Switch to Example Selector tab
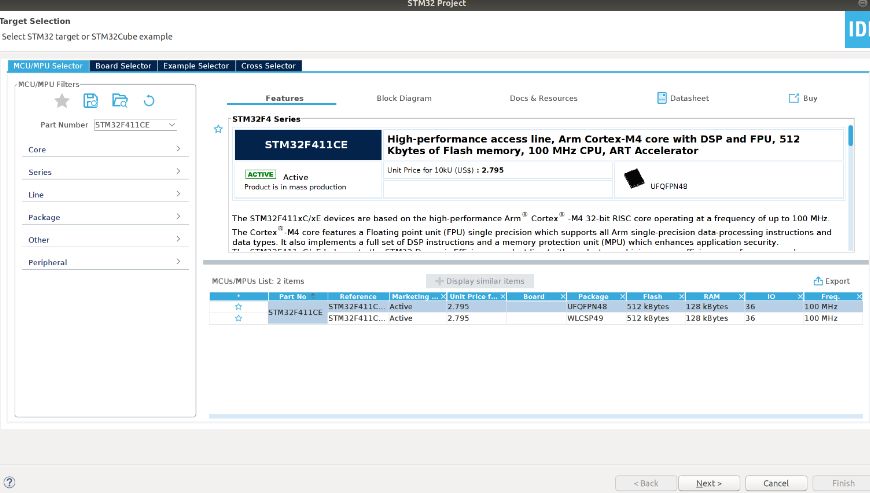Image resolution: width=870 pixels, height=493 pixels. 196,65
